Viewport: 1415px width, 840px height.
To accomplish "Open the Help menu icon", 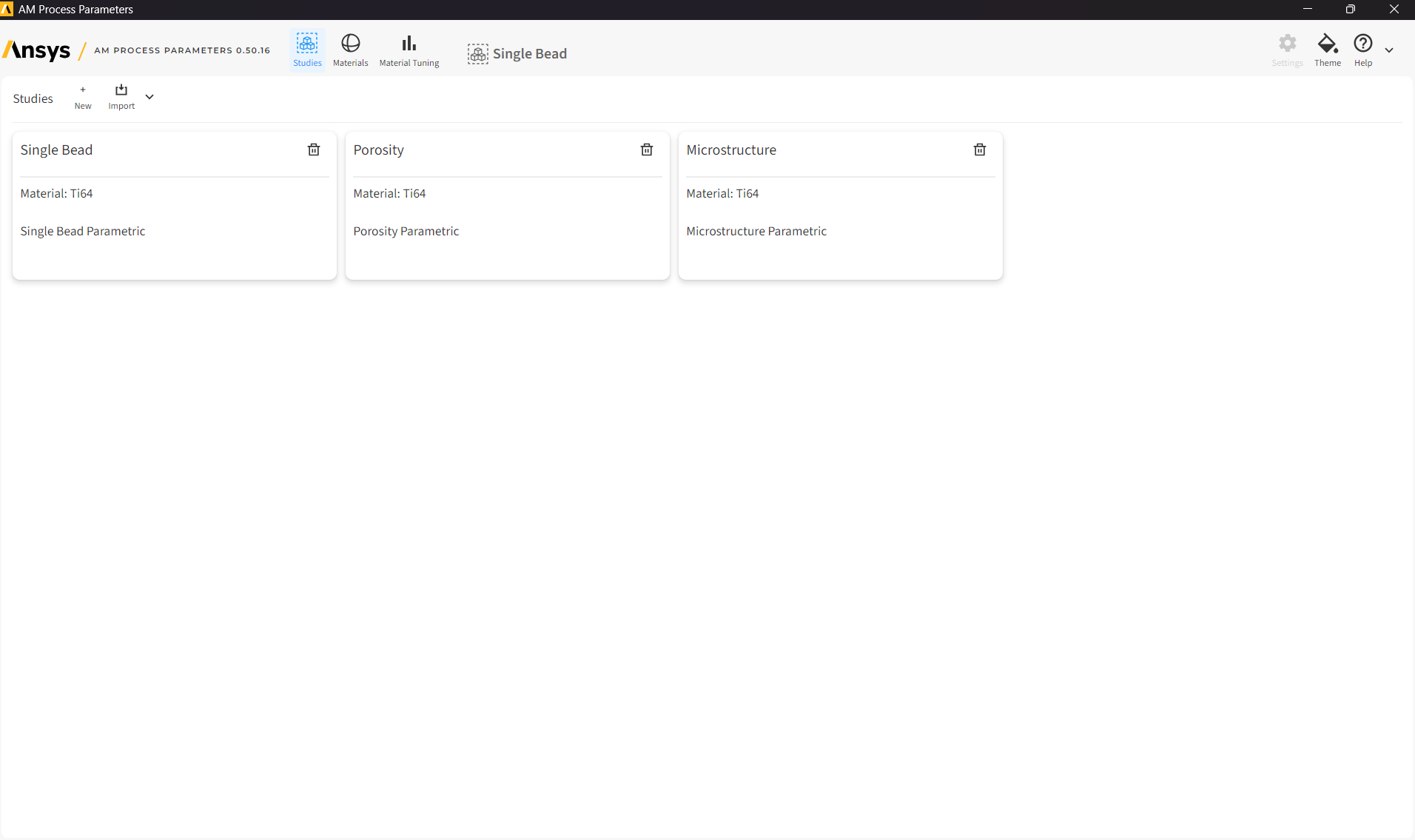I will pyautogui.click(x=1363, y=44).
